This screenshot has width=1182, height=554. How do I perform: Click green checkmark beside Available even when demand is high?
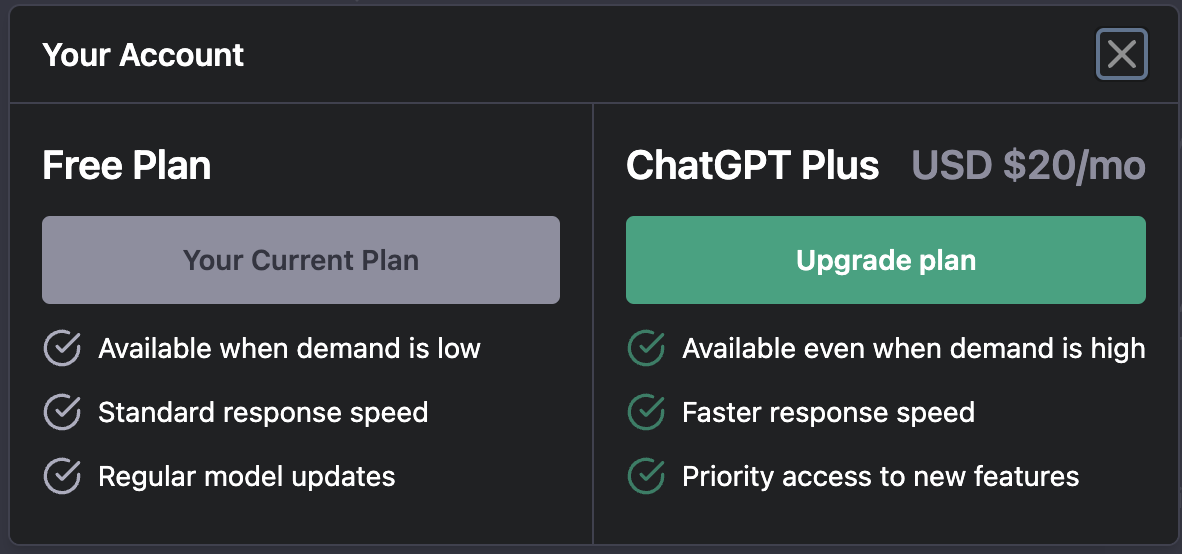click(646, 348)
